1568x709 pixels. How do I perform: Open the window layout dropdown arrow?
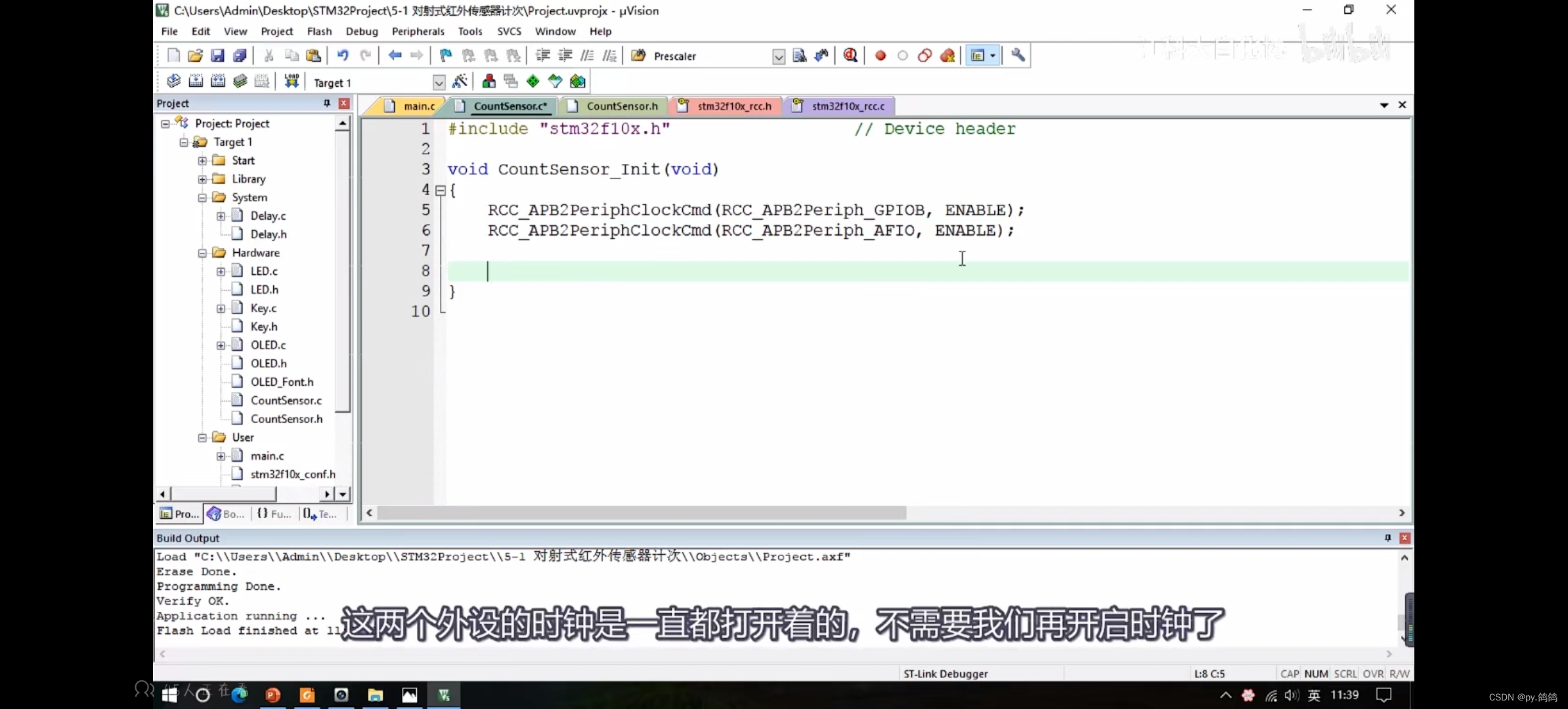[993, 56]
